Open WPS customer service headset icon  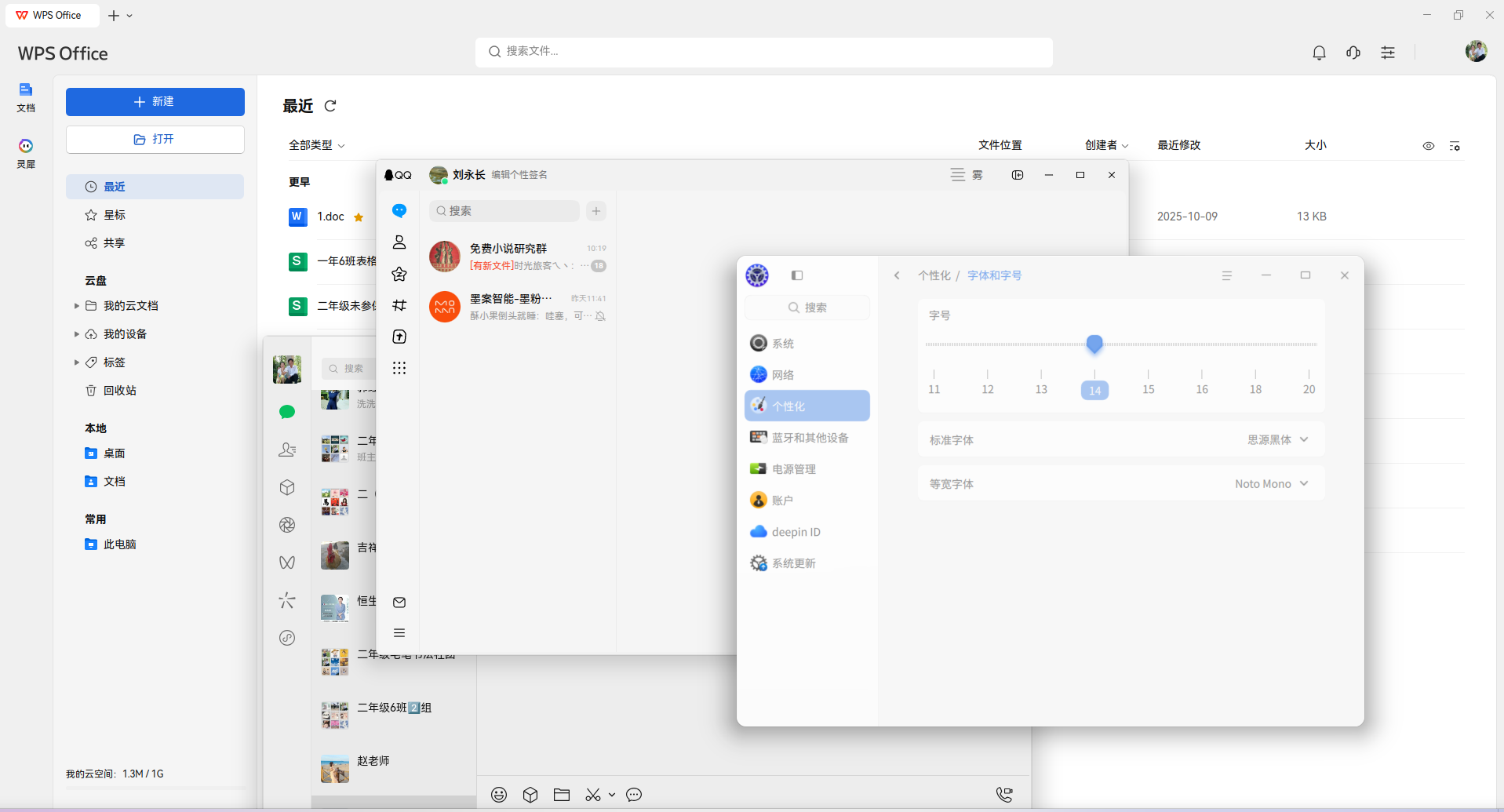click(x=1353, y=53)
